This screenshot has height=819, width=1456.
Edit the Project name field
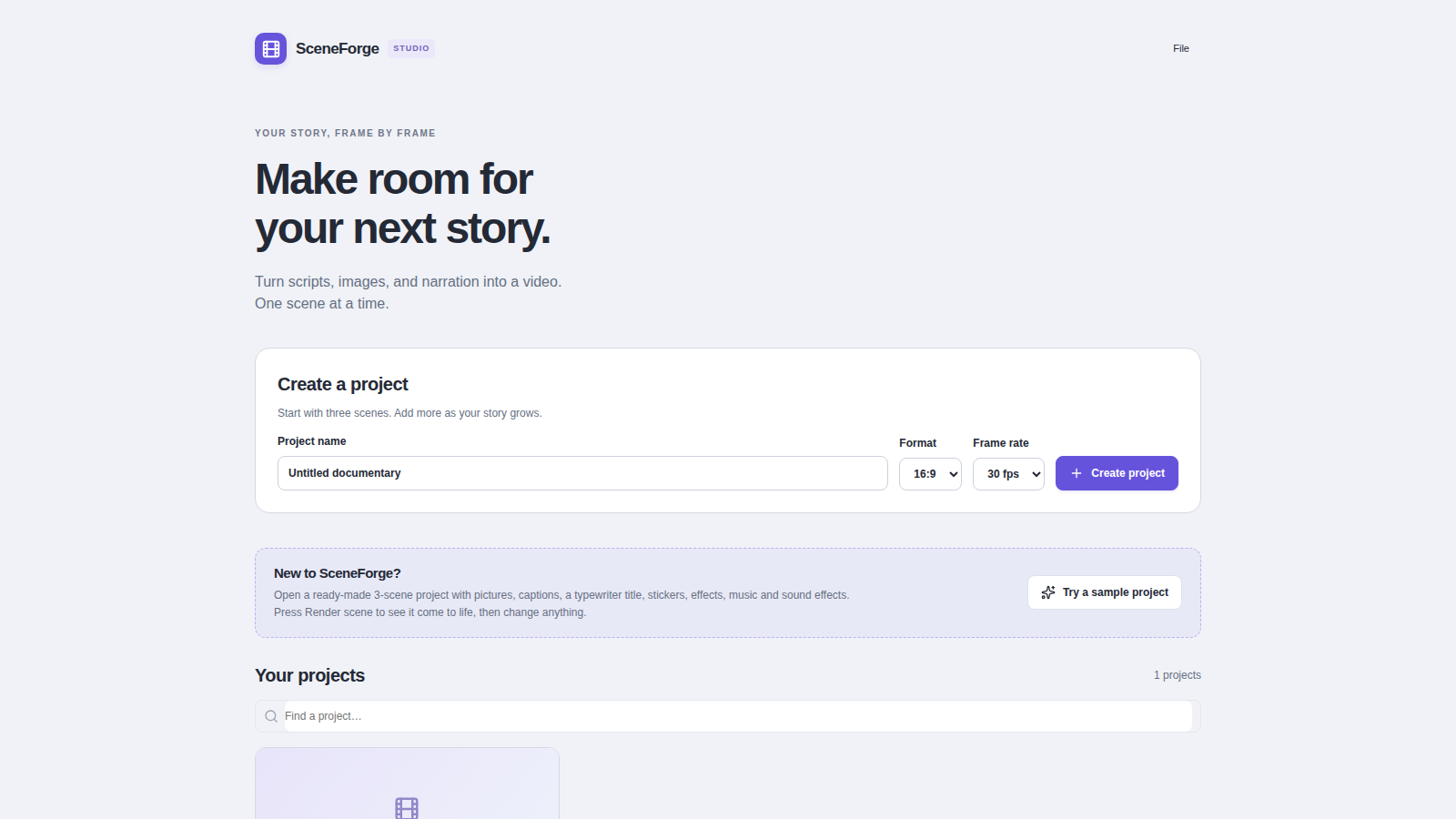click(x=582, y=473)
